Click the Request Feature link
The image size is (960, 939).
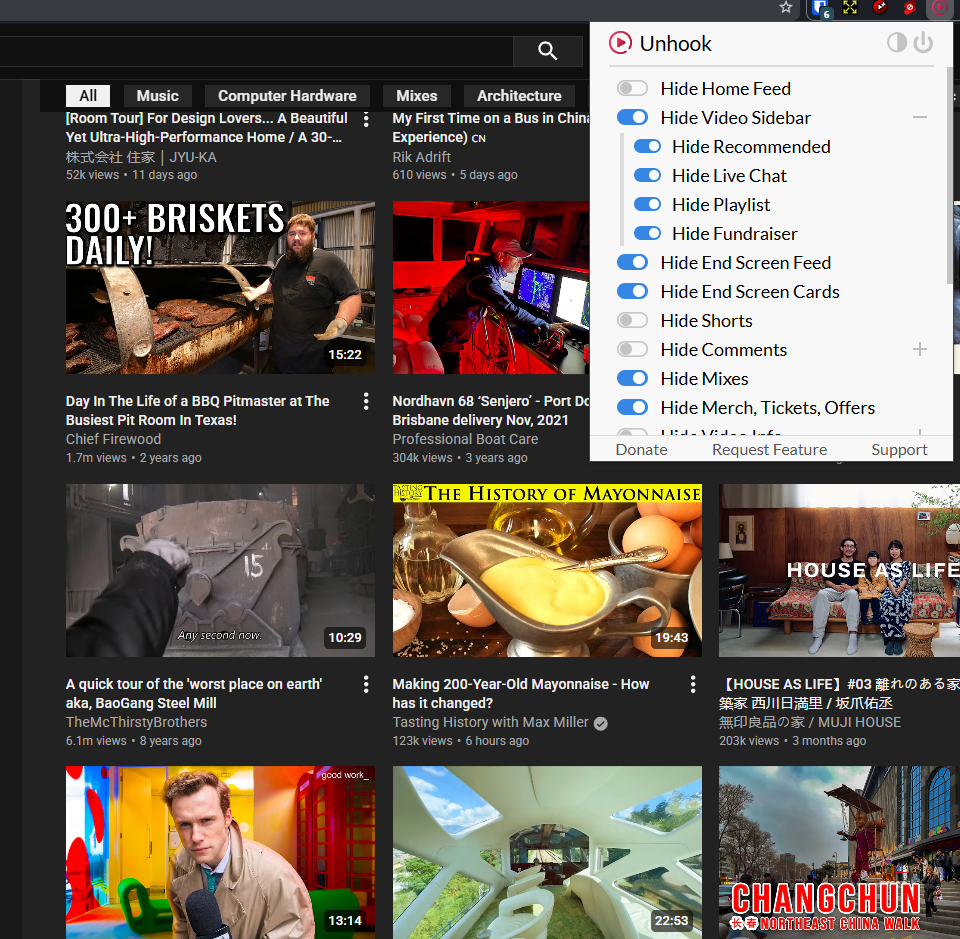769,449
